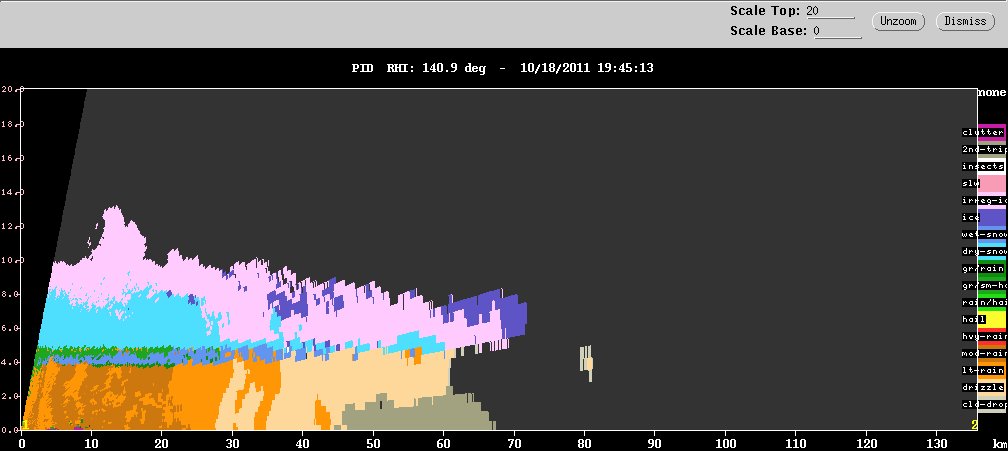
Task: Select the ice legend color swatch
Action: pyautogui.click(x=993, y=218)
